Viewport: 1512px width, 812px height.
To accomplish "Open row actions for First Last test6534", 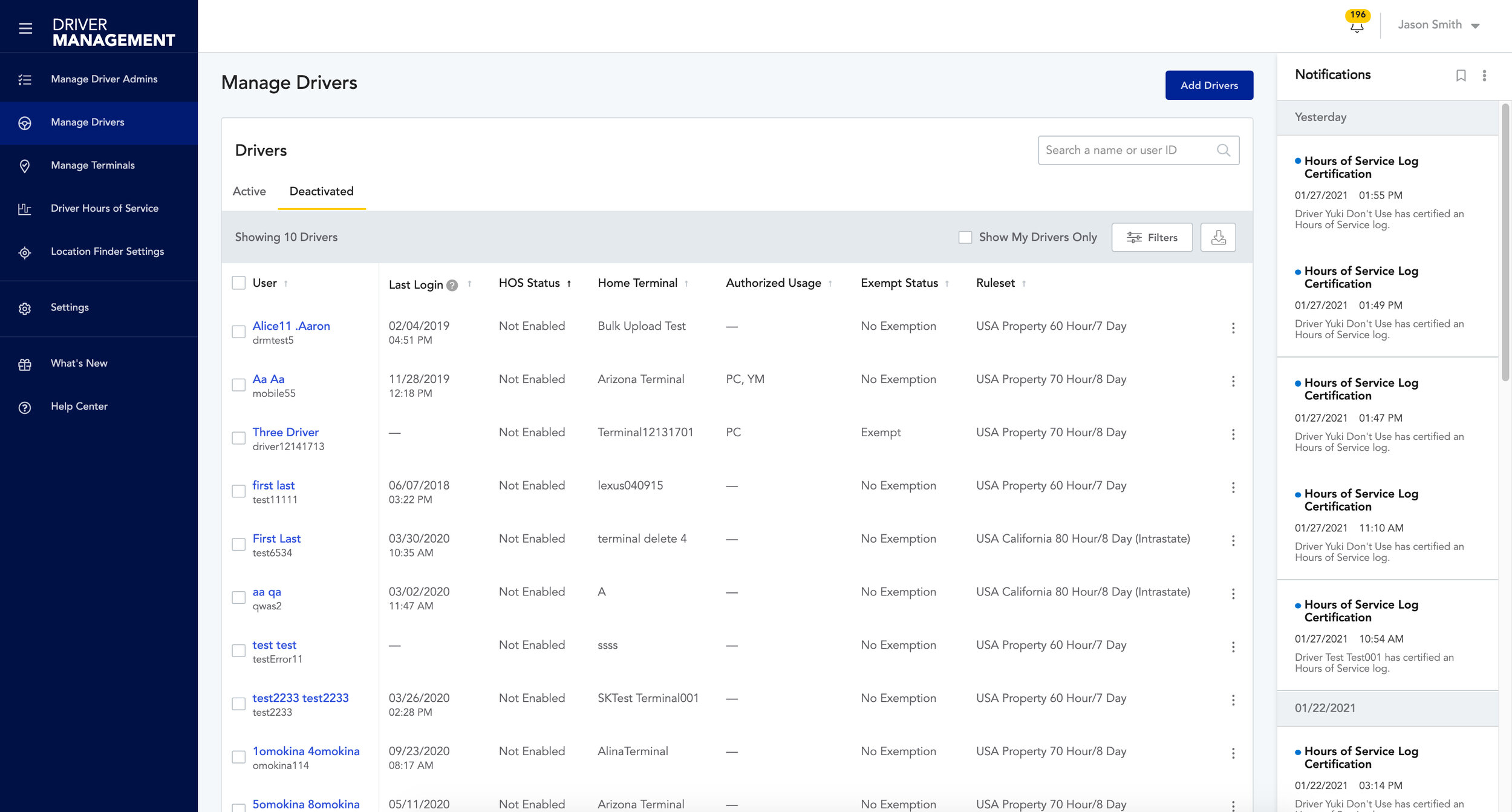I will click(x=1233, y=541).
